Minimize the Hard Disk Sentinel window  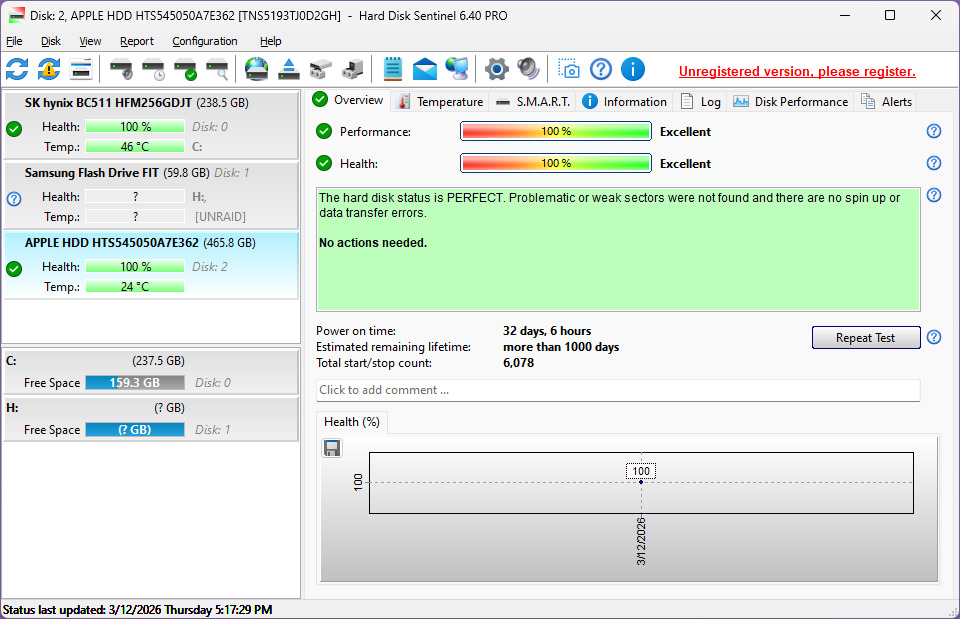pos(846,15)
